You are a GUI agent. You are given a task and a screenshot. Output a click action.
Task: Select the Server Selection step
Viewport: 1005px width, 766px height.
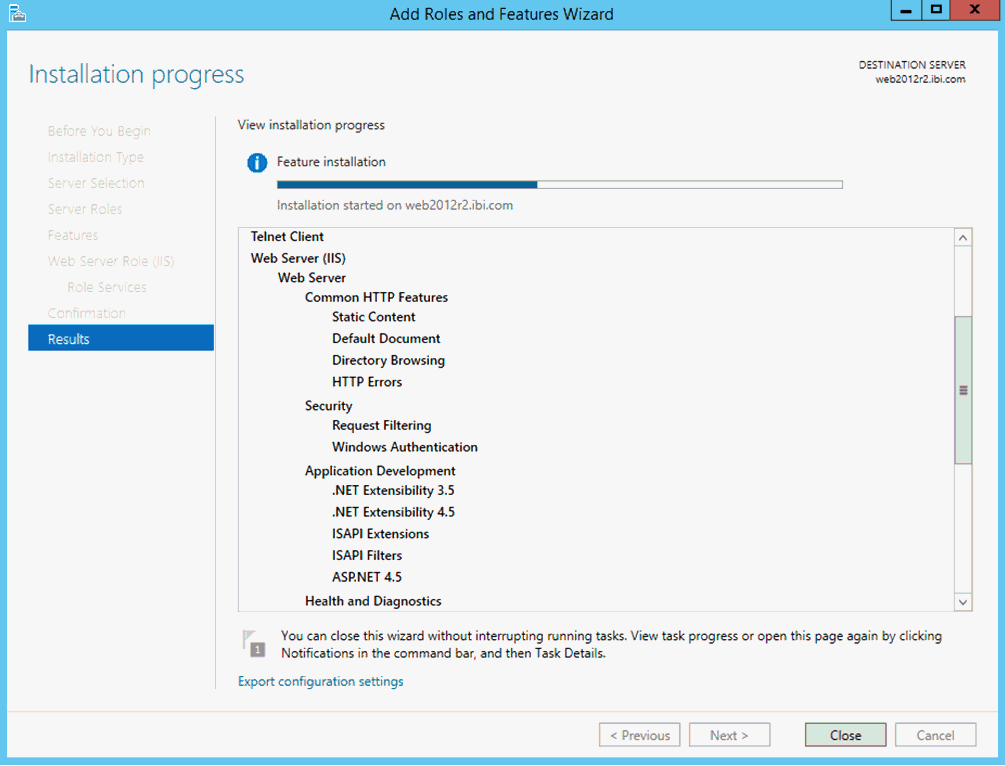(x=96, y=183)
